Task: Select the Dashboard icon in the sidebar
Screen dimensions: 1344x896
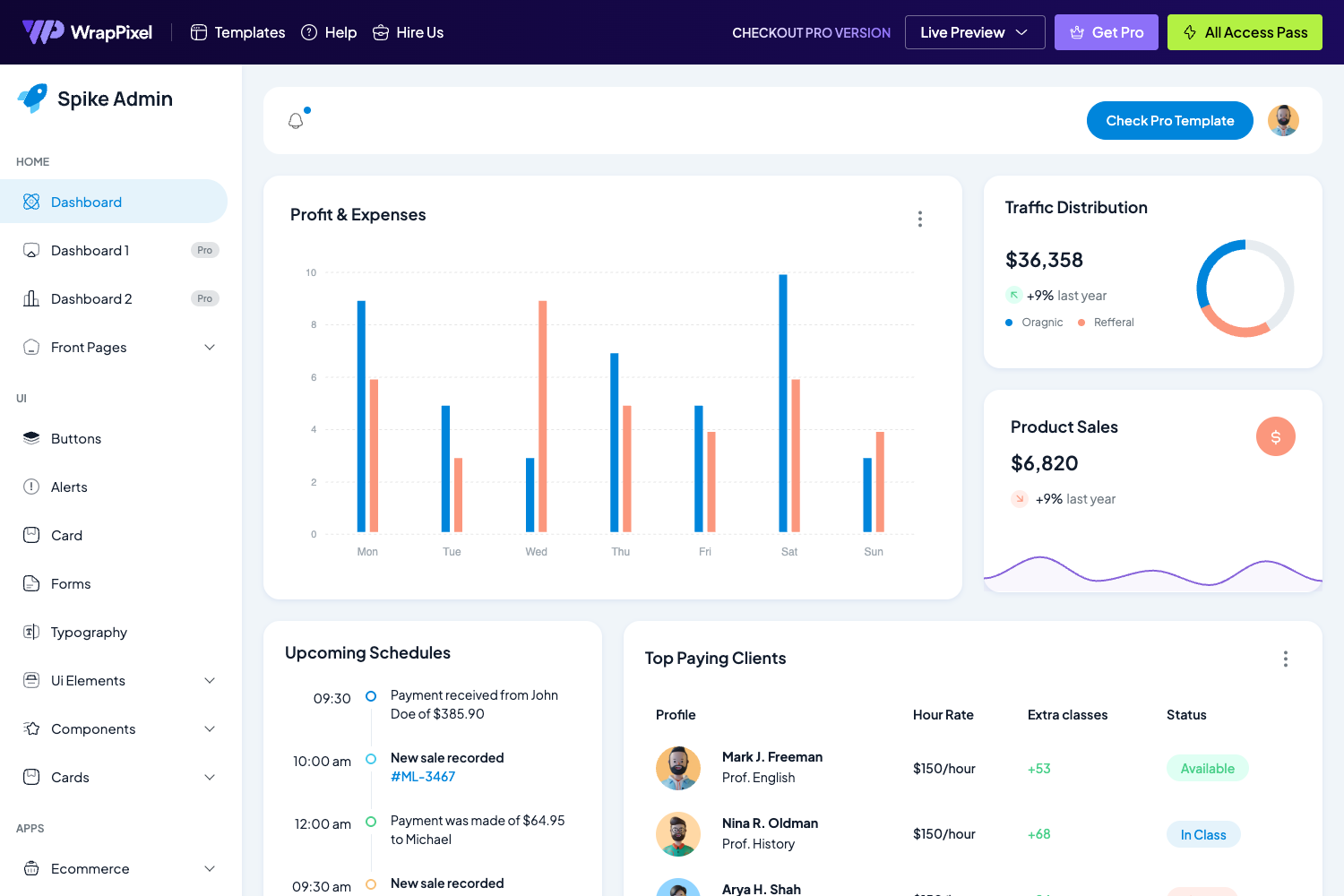Action: (31, 202)
